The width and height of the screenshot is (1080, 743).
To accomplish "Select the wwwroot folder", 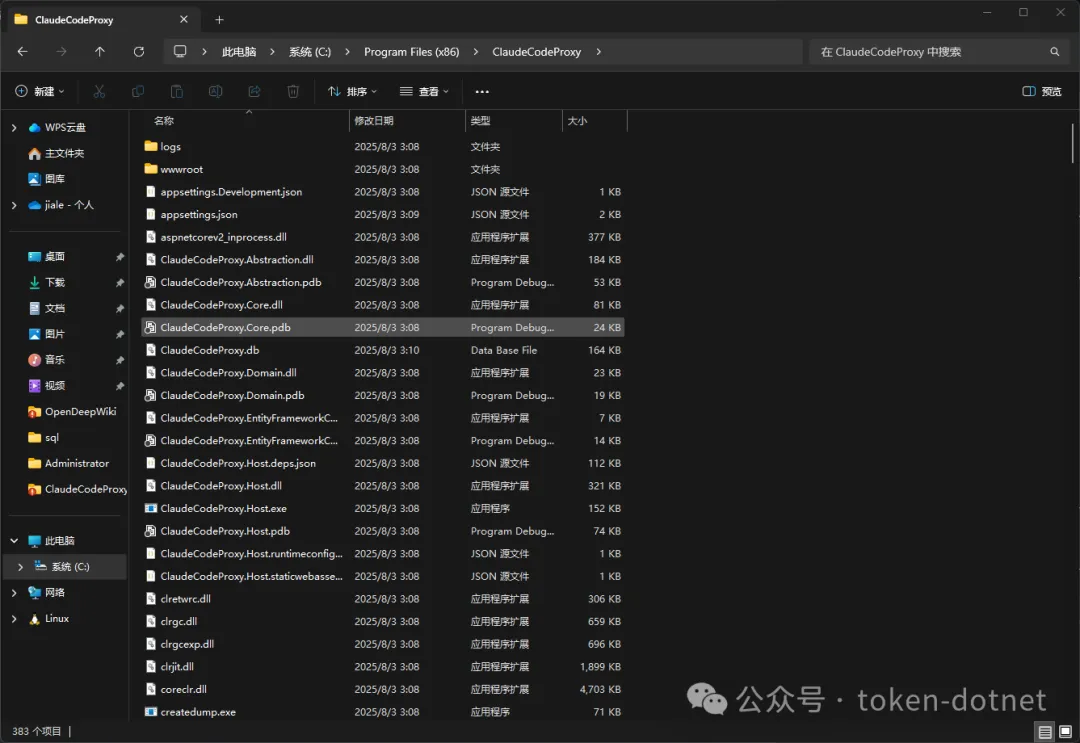I will point(382,169).
